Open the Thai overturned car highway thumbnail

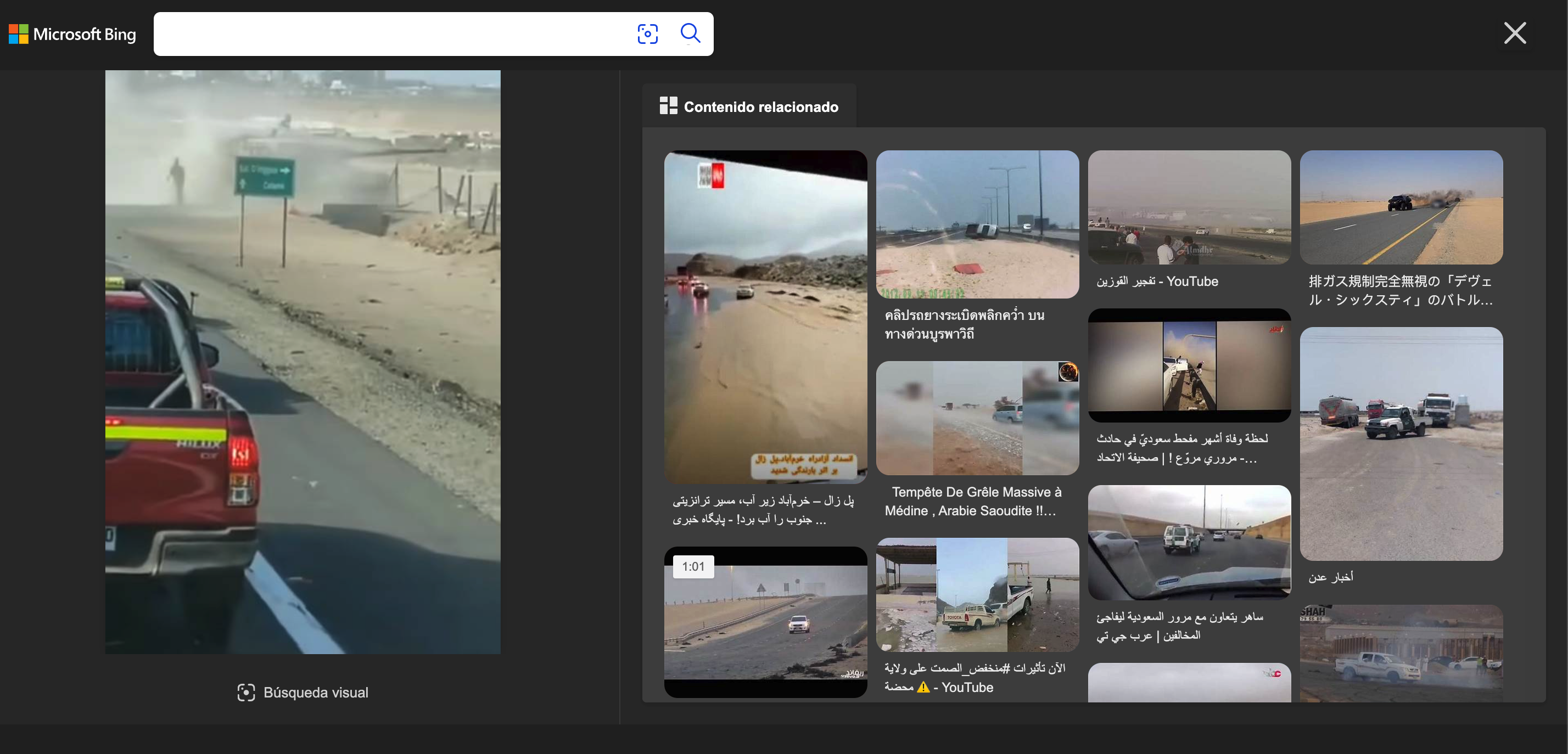[977, 224]
